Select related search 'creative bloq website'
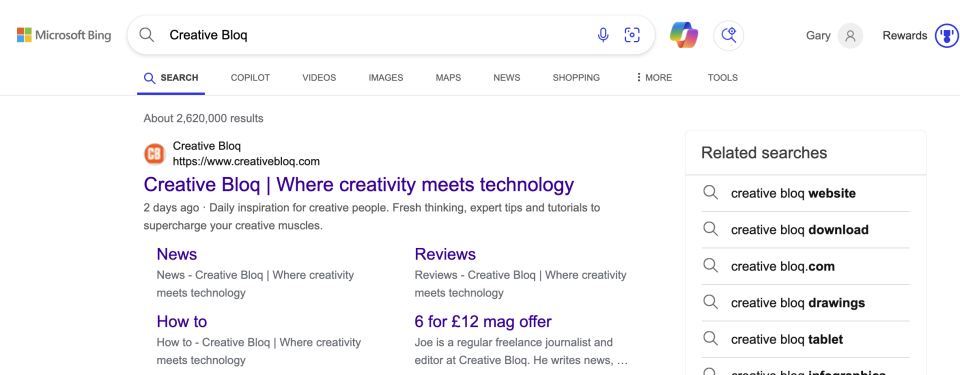Viewport: 960px width, 375px height. click(793, 194)
